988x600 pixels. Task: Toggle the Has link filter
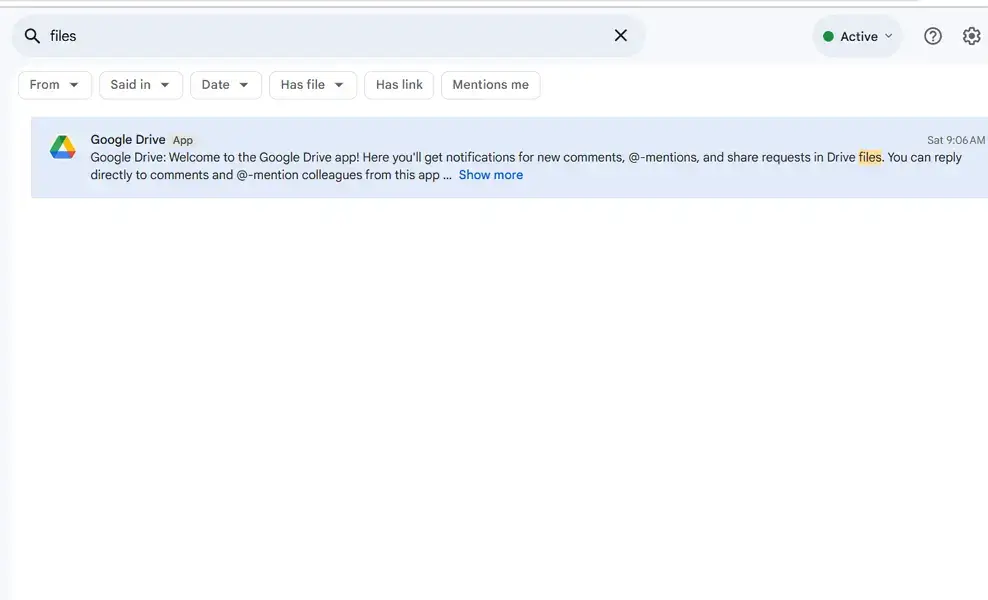[x=399, y=85]
